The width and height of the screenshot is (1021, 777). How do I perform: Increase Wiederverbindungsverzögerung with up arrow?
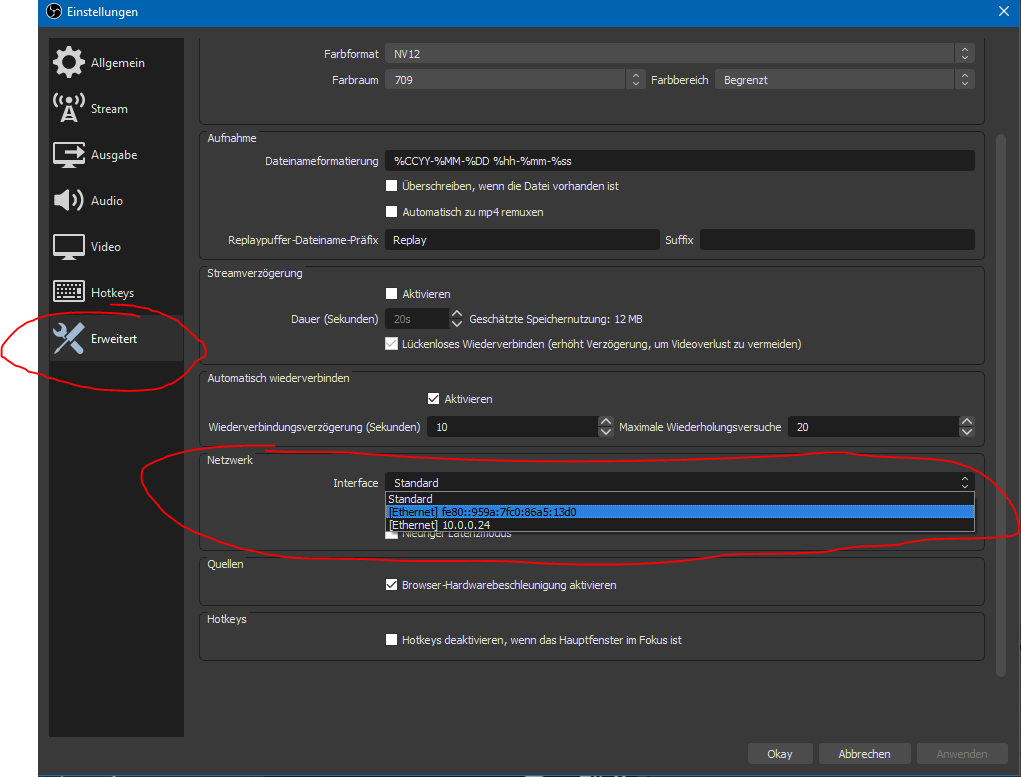[x=606, y=421]
